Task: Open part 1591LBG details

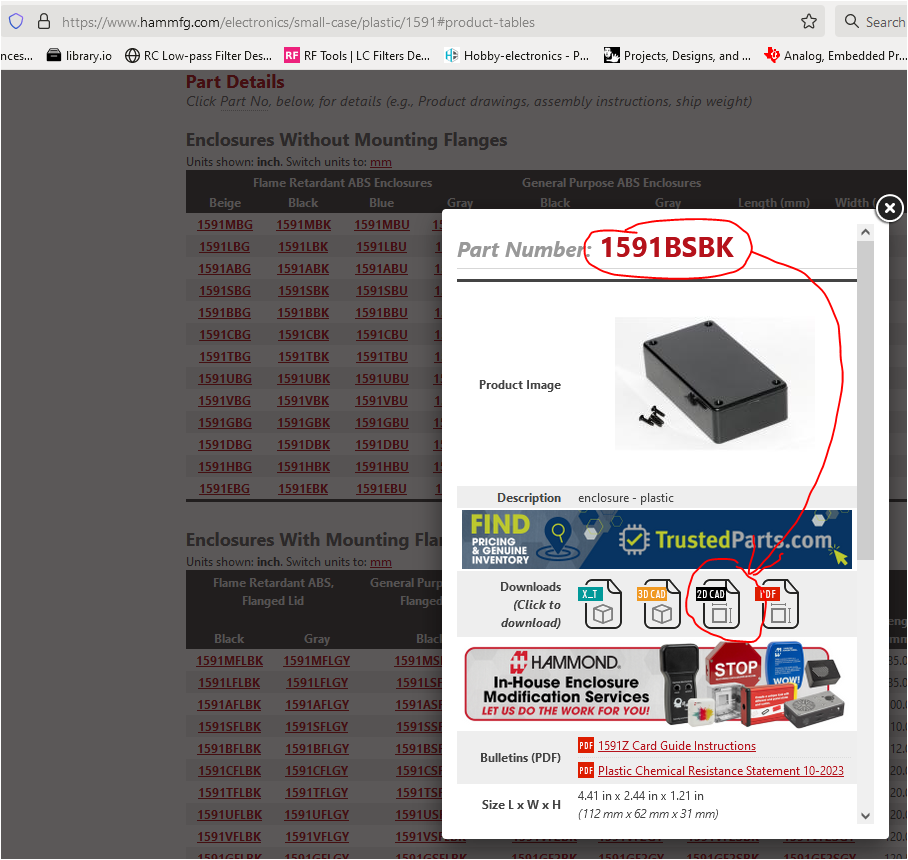Action: click(x=225, y=247)
